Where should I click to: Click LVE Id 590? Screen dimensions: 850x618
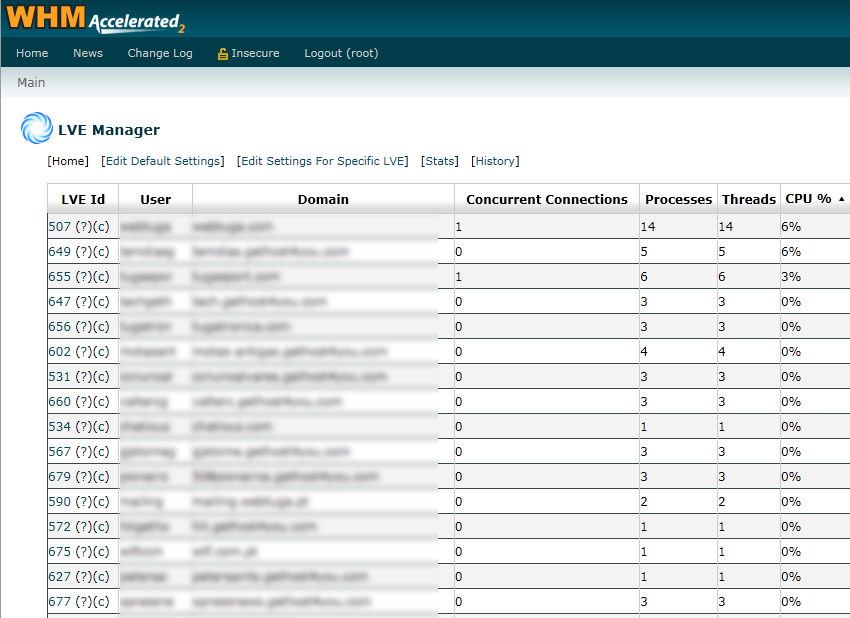click(x=60, y=501)
